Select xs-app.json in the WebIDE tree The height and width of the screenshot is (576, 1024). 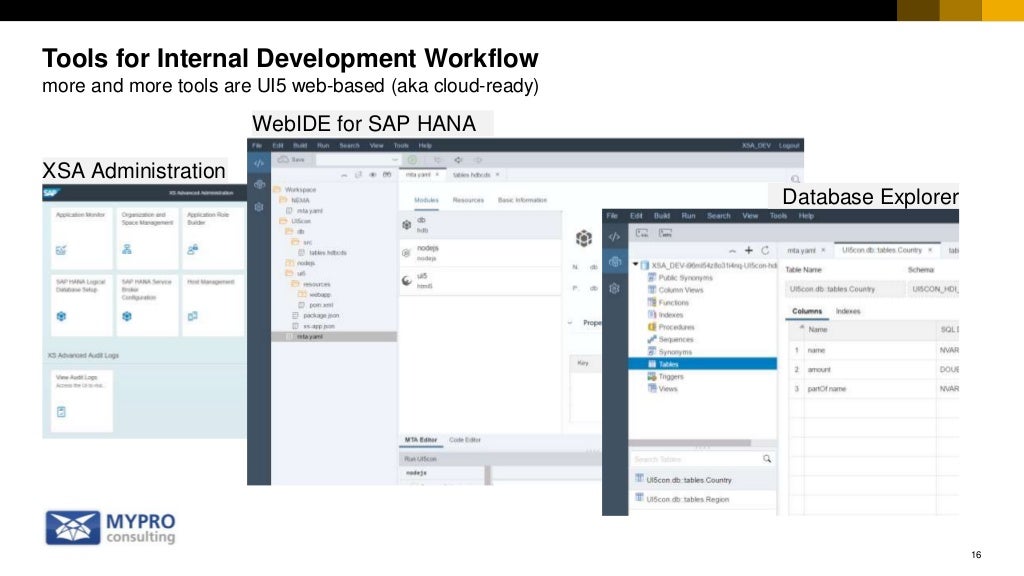(319, 326)
